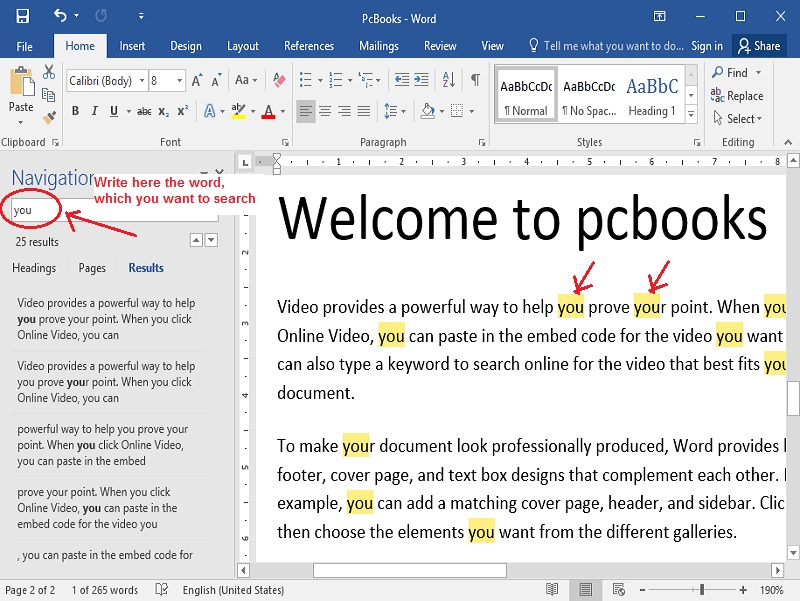This screenshot has height=601, width=800.
Task: Apply paragraph shading with paint bucket
Action: (x=428, y=111)
